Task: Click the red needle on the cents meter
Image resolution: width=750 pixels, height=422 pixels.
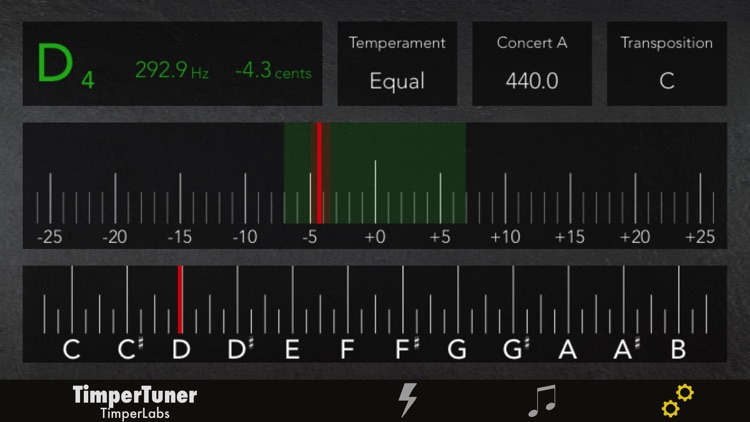Action: [x=320, y=173]
